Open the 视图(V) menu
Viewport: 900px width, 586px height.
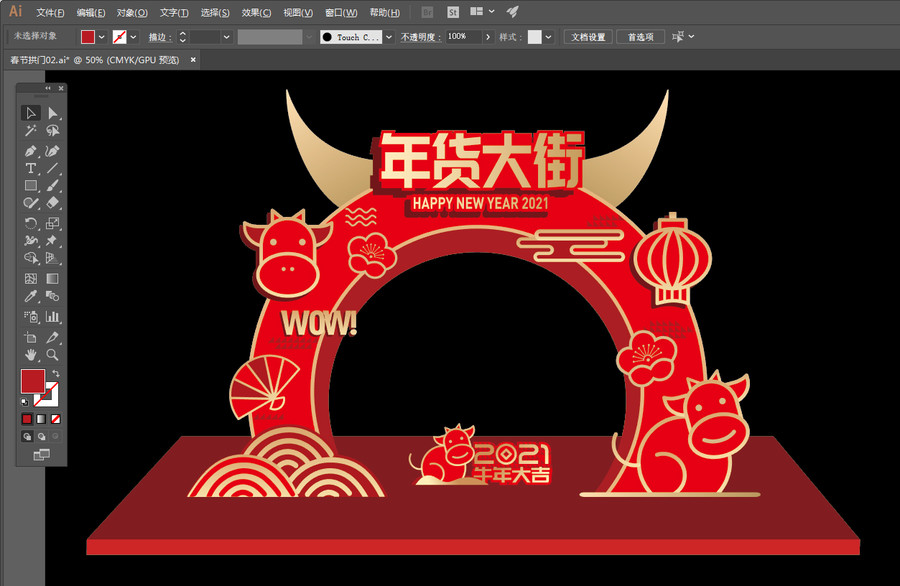tap(298, 12)
